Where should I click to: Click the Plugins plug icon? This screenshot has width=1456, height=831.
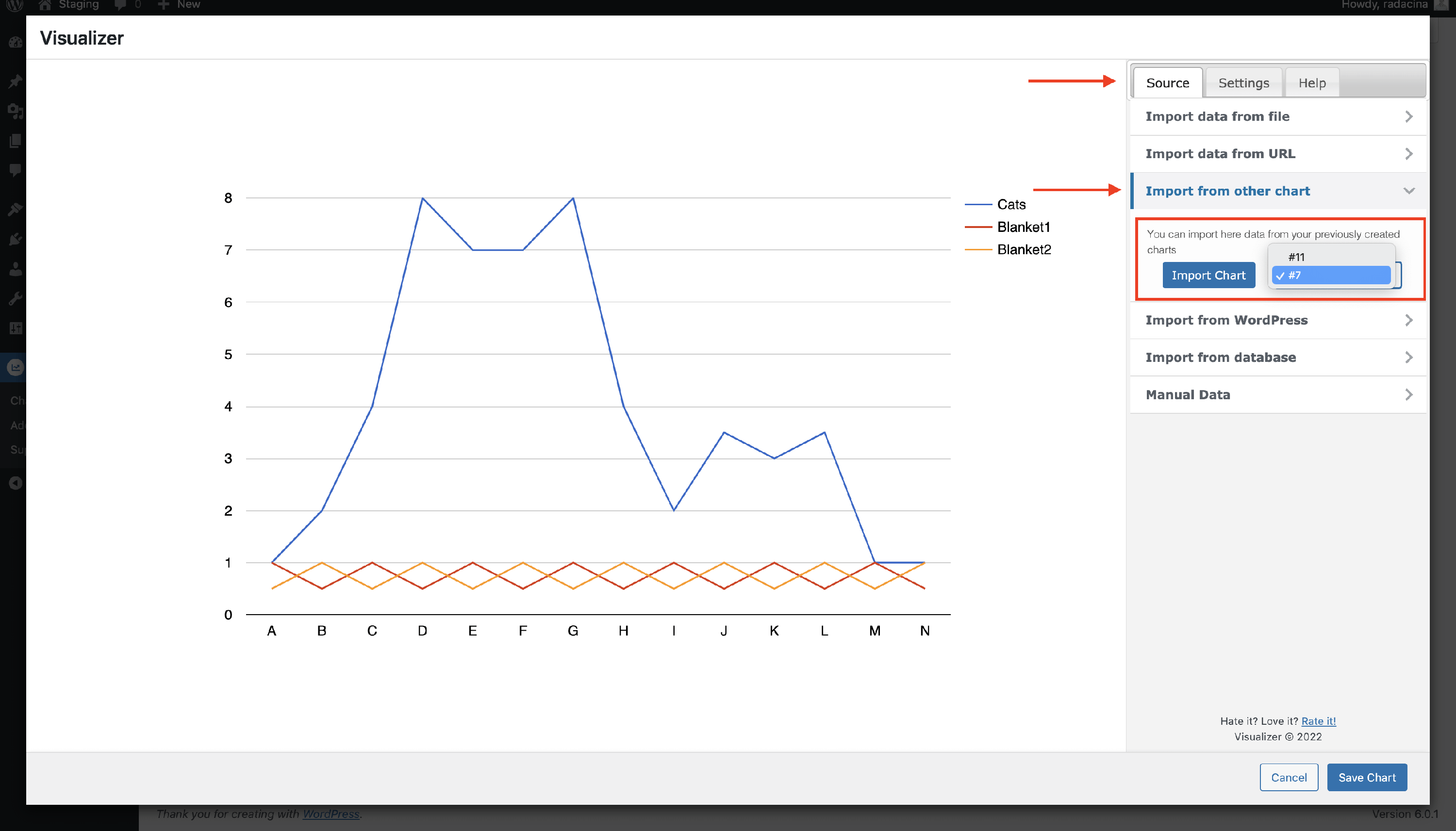pyautogui.click(x=16, y=239)
